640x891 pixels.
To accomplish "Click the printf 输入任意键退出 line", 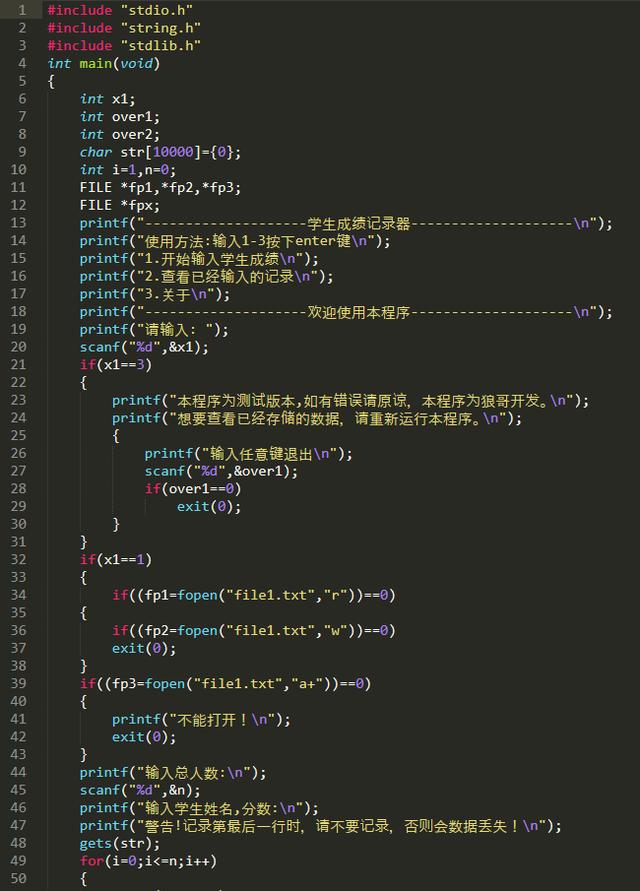I will pos(248,453).
